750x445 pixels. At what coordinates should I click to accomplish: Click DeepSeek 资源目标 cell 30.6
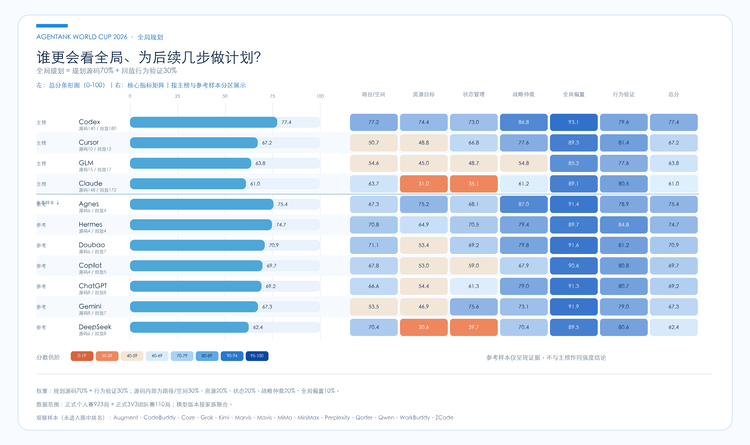coord(424,327)
